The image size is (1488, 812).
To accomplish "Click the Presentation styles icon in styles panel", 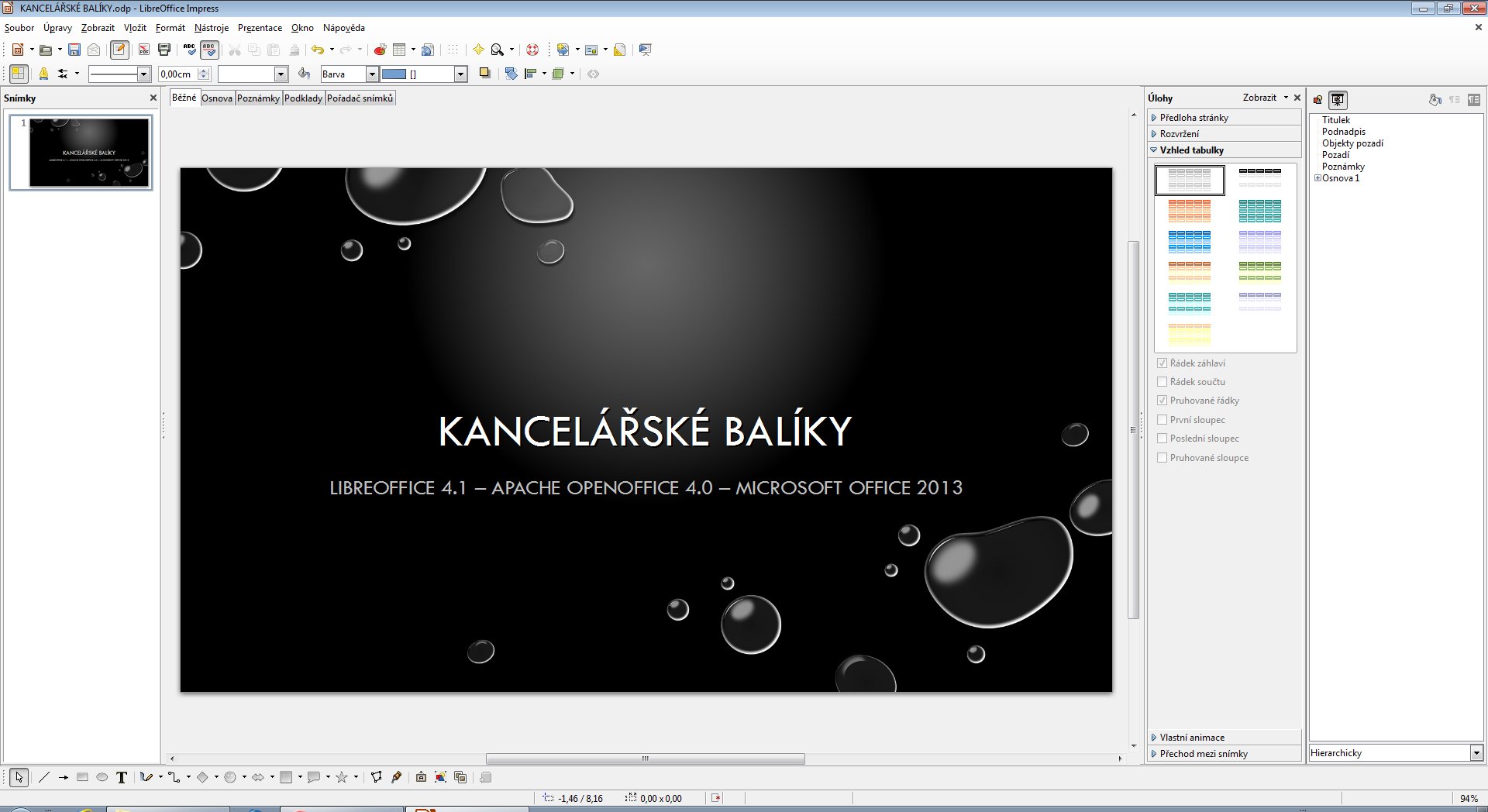I will click(1338, 100).
